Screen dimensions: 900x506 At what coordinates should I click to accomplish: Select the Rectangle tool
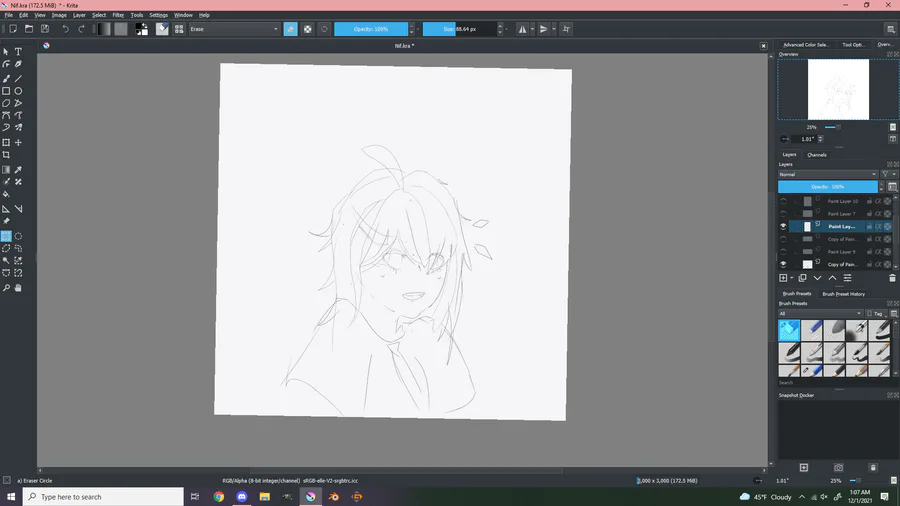[x=6, y=91]
